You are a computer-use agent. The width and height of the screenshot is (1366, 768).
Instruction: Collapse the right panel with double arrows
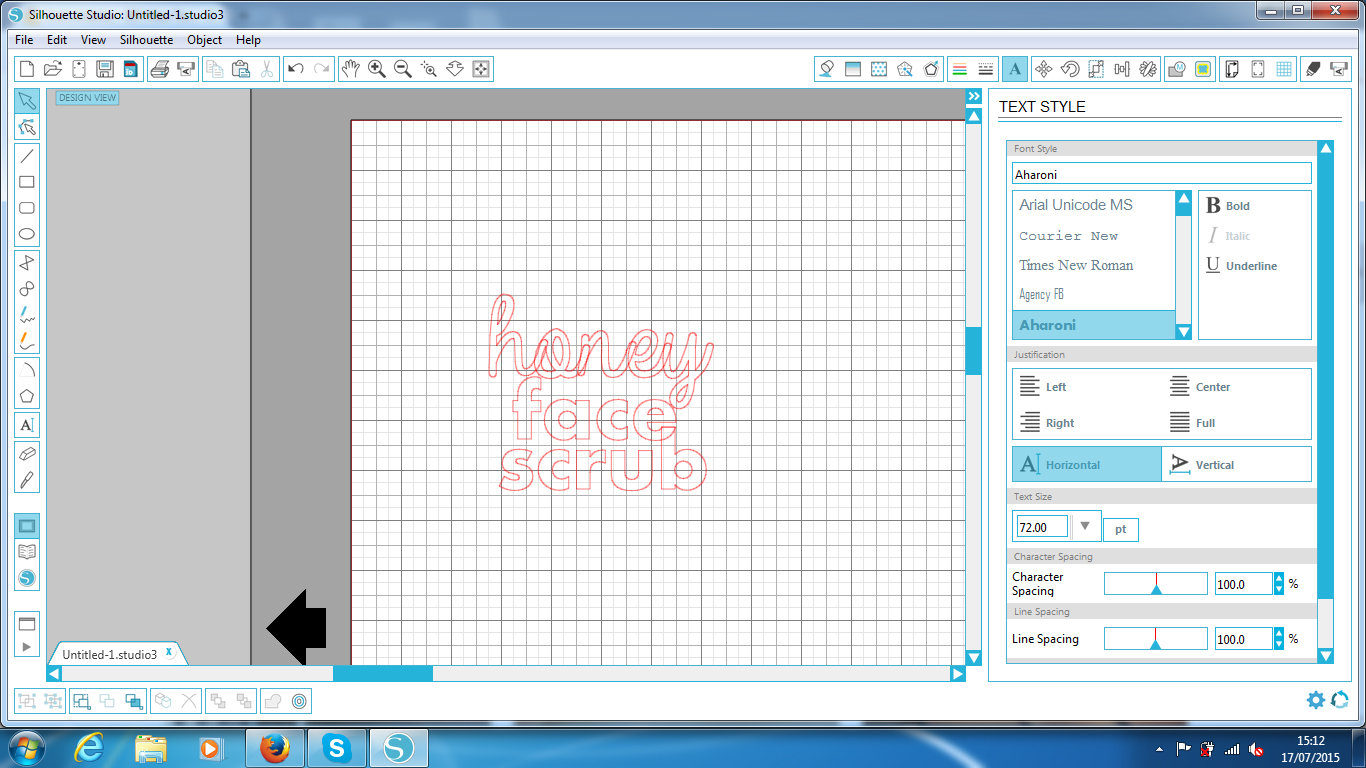click(x=973, y=96)
